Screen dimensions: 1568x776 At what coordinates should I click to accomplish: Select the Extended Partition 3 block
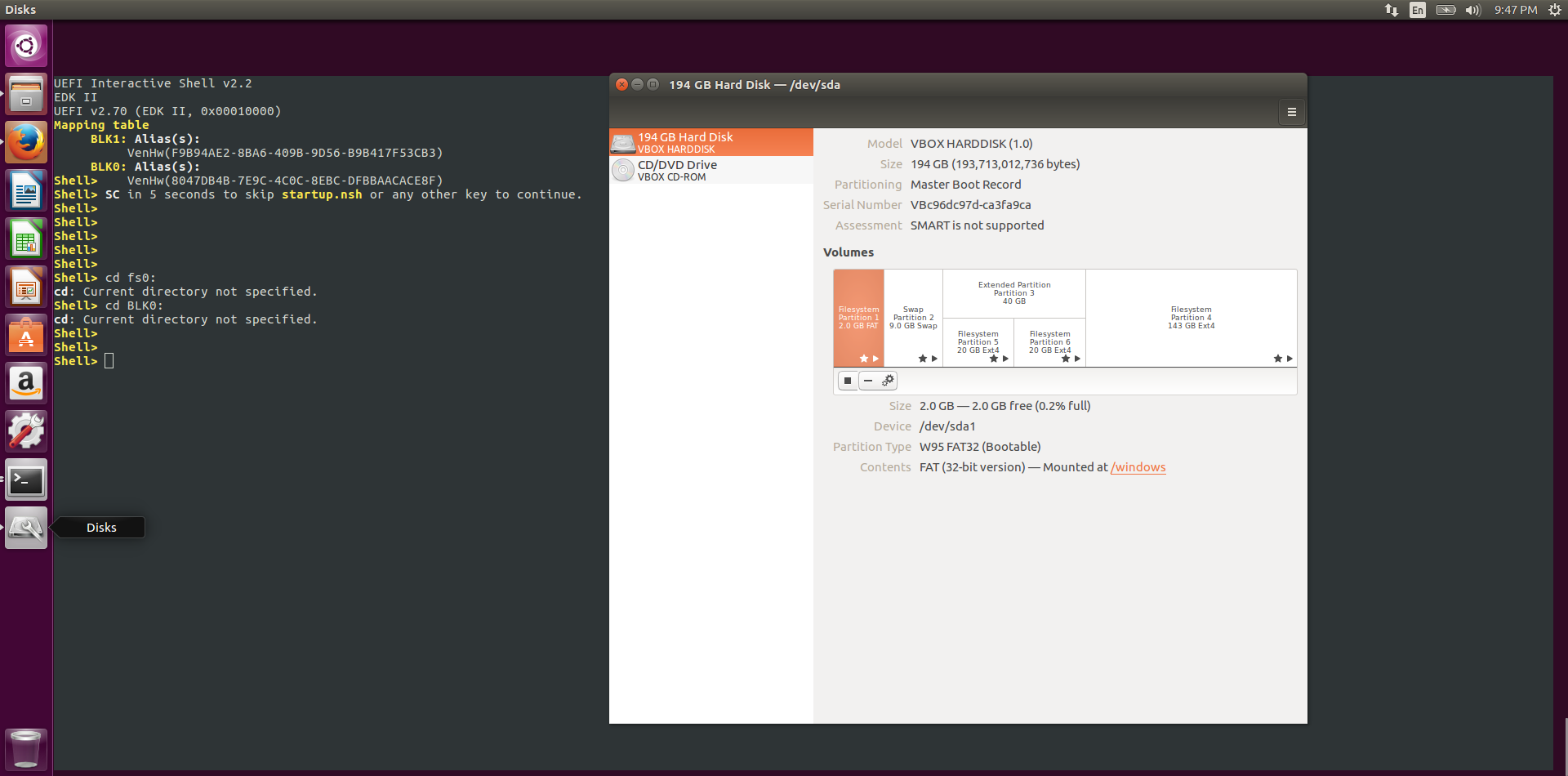1013,293
